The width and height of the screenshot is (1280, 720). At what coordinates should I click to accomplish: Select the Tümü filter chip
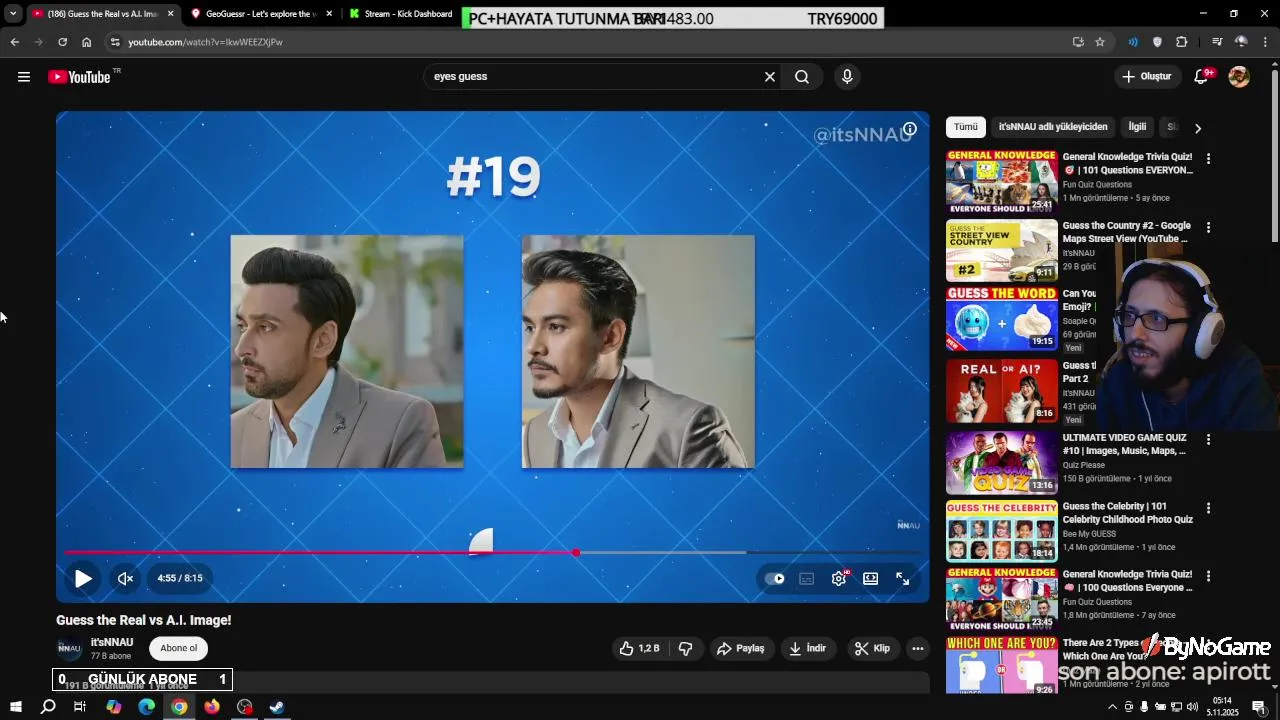(965, 127)
